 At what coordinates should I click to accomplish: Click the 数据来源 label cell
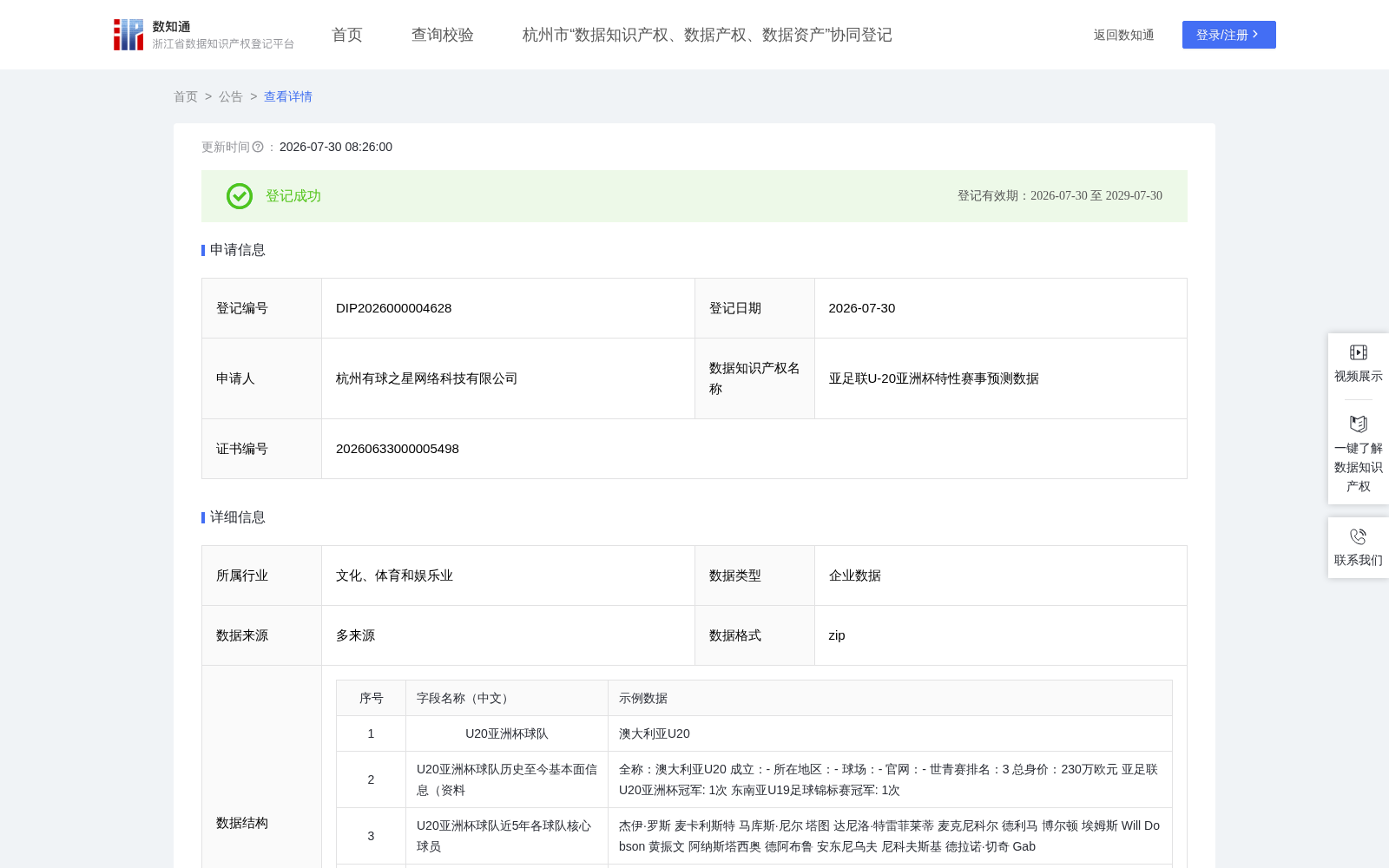[262, 635]
